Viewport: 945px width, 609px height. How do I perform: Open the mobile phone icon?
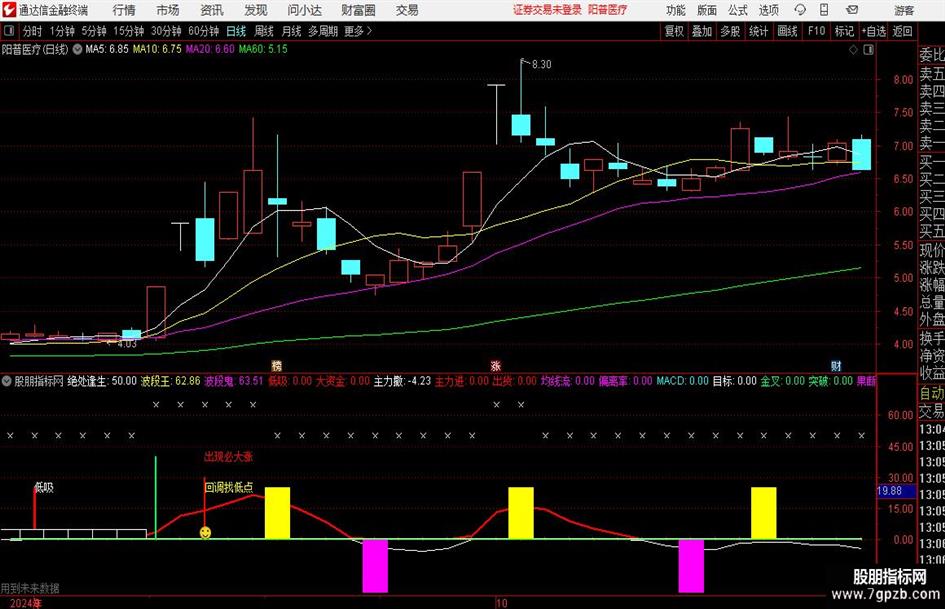(x=824, y=10)
